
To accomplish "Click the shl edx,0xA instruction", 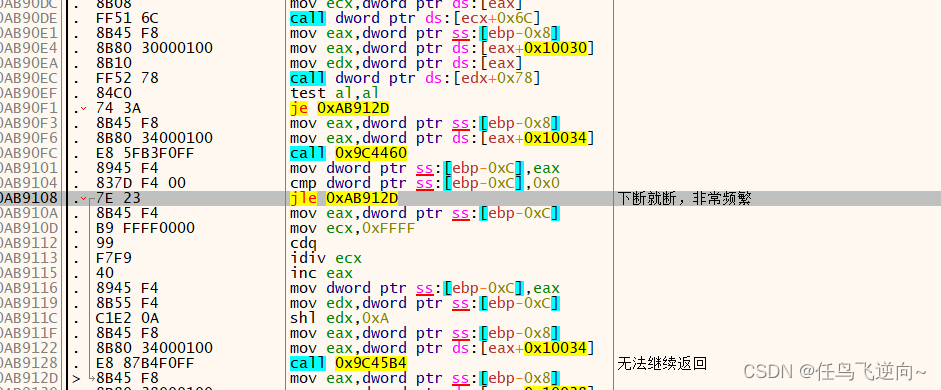I will pyautogui.click(x=341, y=319).
